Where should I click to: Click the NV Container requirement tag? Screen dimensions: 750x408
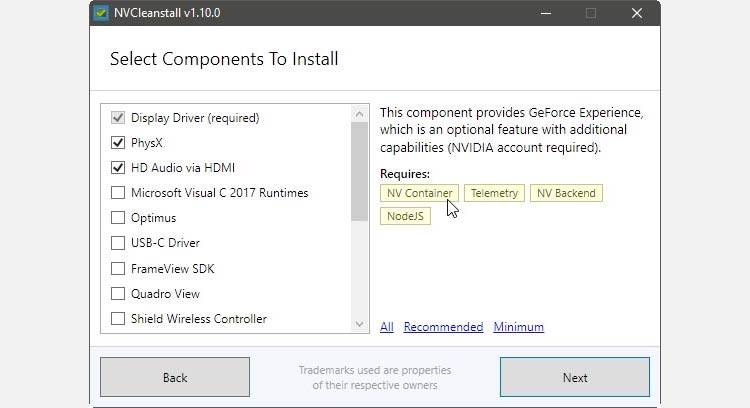point(419,193)
